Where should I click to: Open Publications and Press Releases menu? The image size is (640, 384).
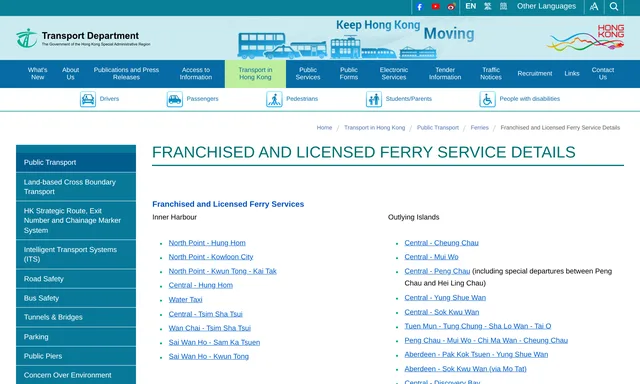126,74
